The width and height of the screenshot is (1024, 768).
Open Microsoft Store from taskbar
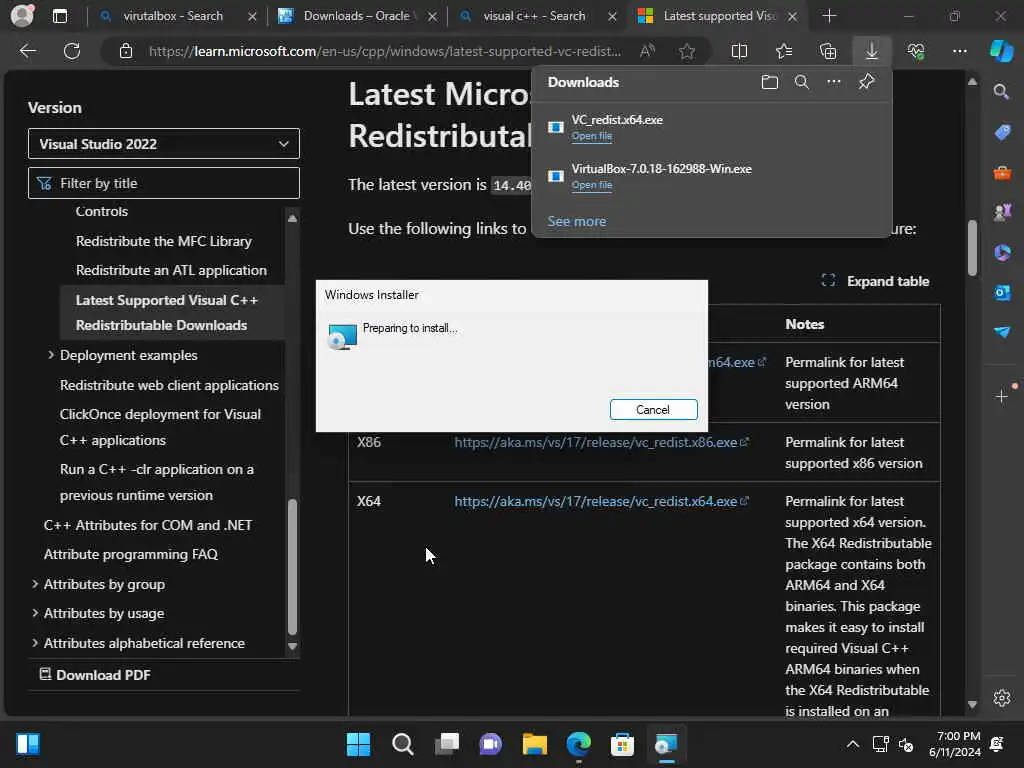[x=622, y=744]
